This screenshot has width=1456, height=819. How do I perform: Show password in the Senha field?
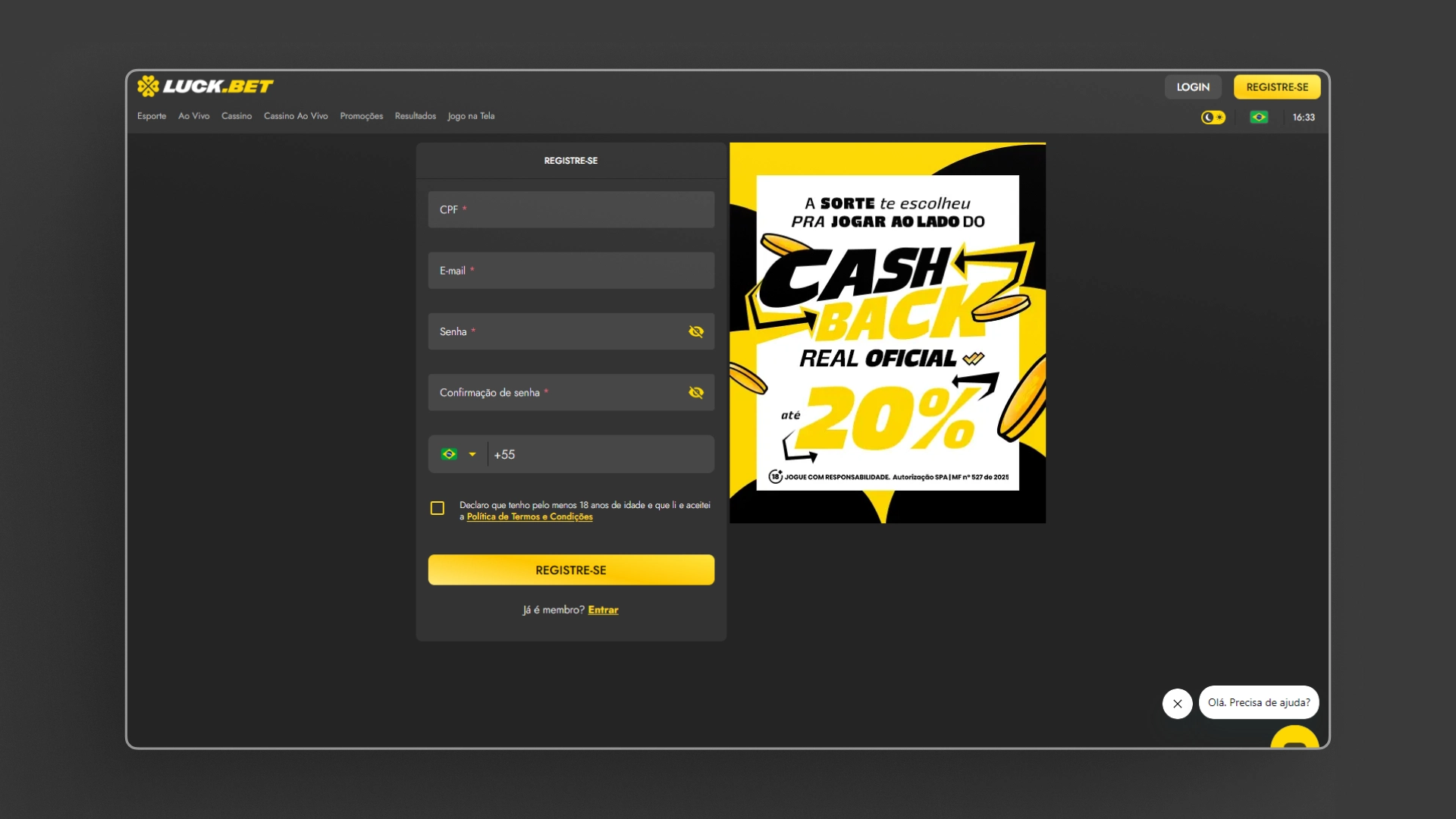[695, 331]
